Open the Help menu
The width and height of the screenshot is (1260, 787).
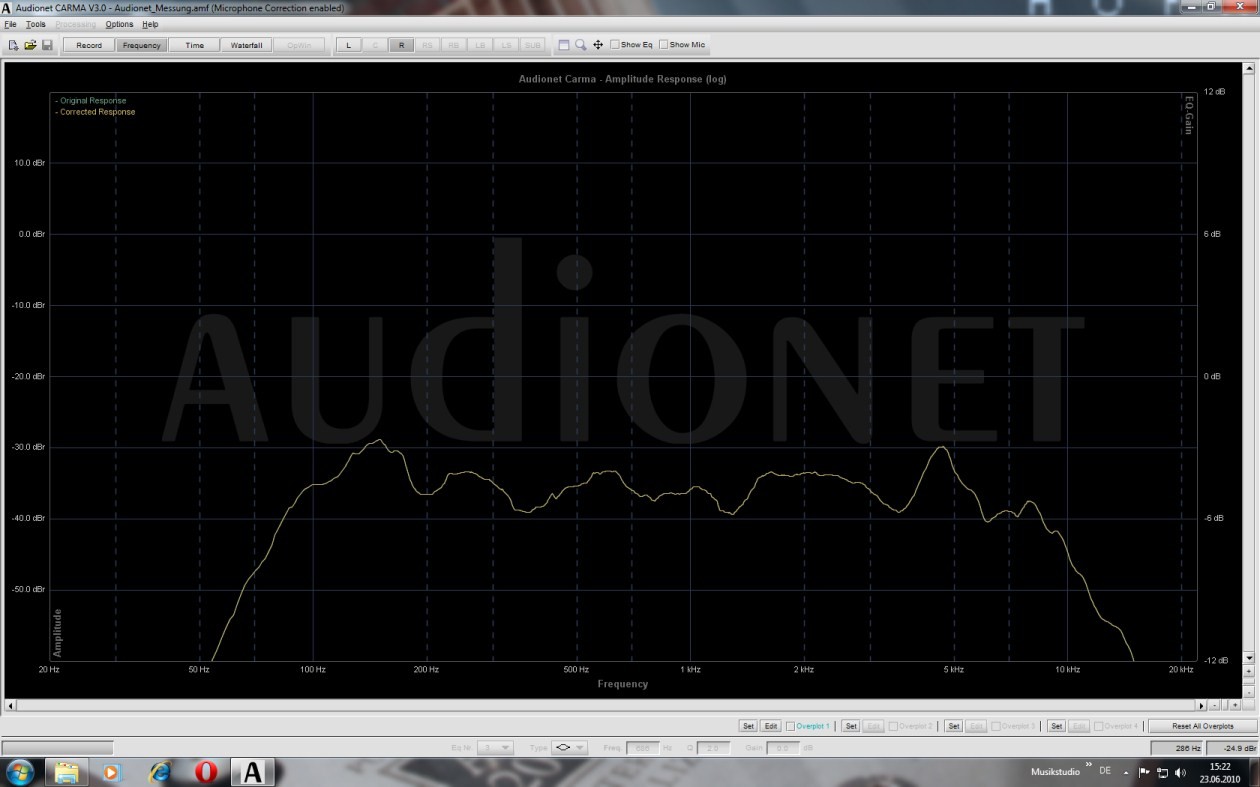[x=150, y=24]
